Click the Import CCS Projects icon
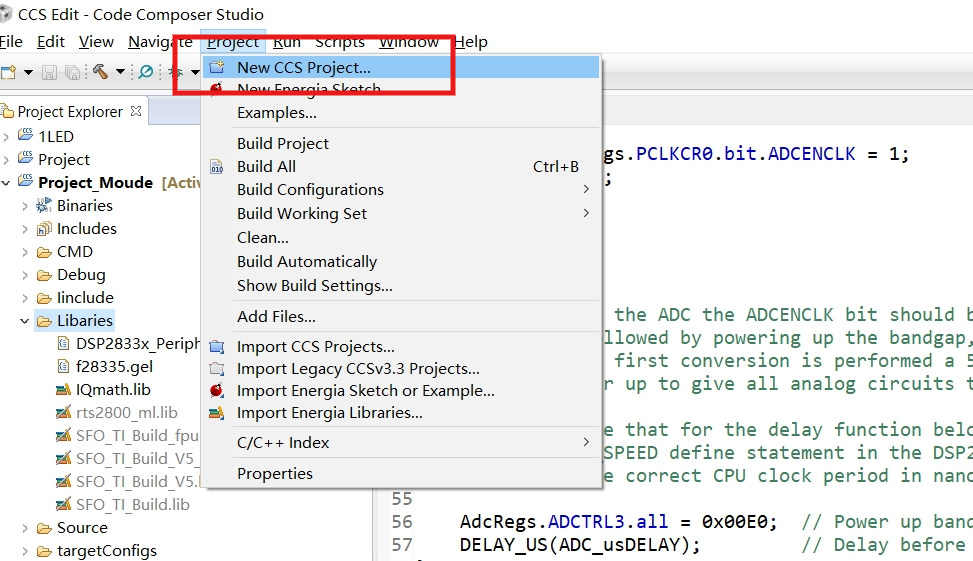Viewport: 973px width, 561px height. coord(217,346)
